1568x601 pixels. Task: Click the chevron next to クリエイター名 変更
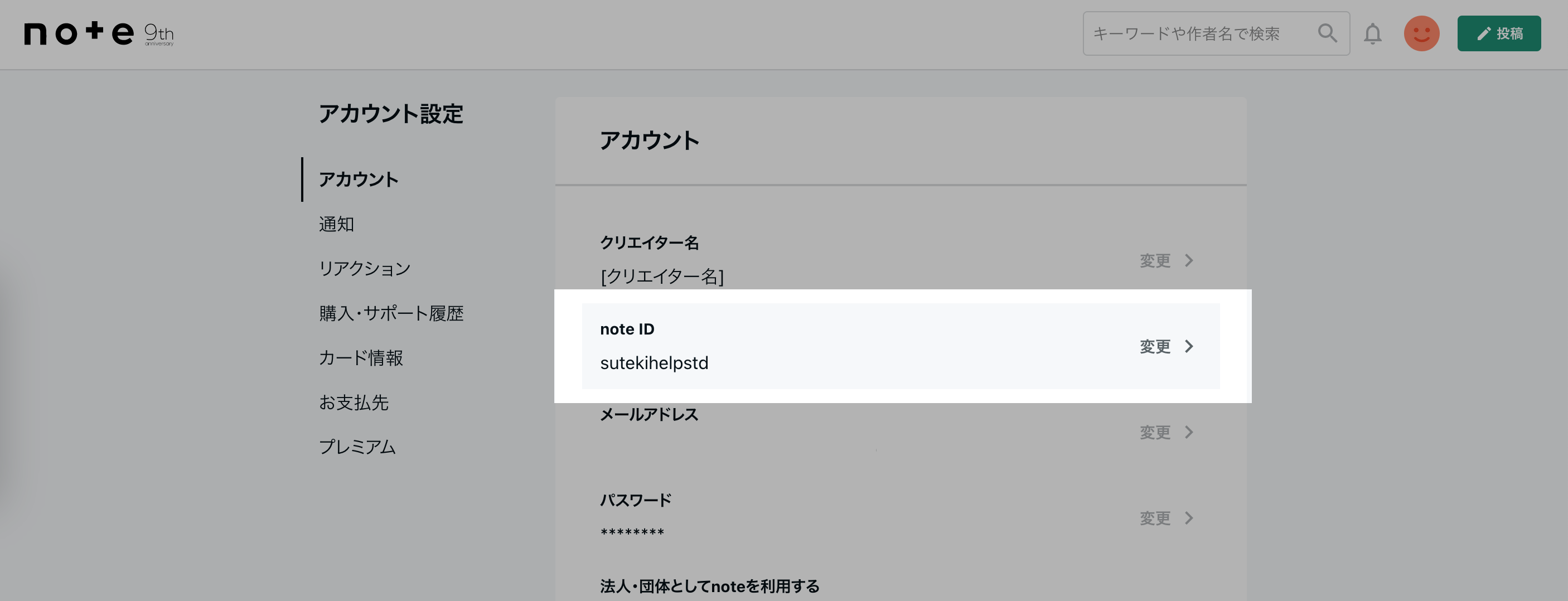[1189, 260]
